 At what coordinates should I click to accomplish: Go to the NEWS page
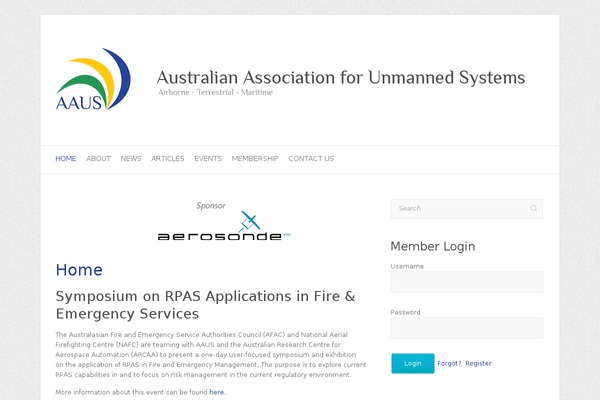click(131, 159)
